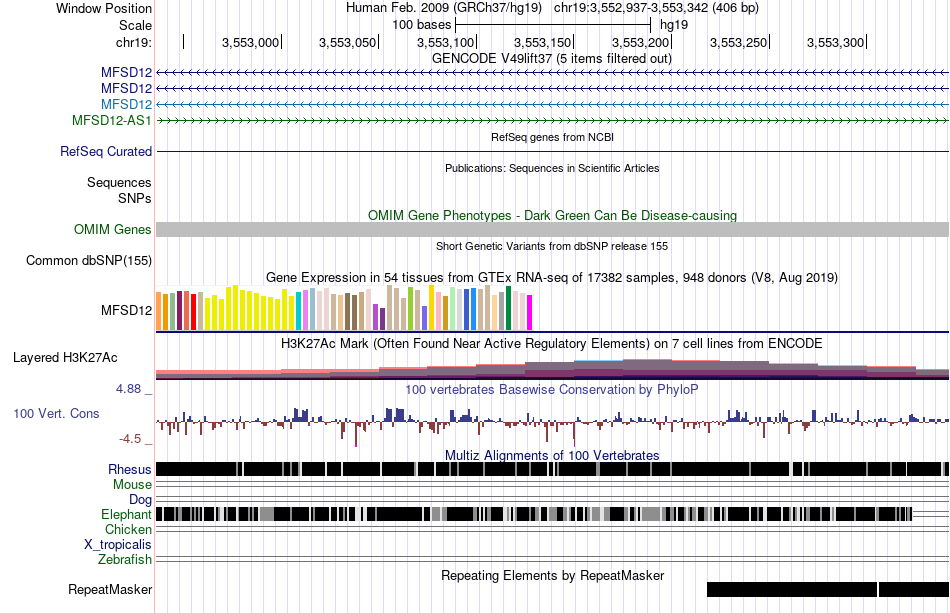Select the MFSD12-AS1 gene label
This screenshot has height=613, width=950.
pyautogui.click(x=112, y=120)
